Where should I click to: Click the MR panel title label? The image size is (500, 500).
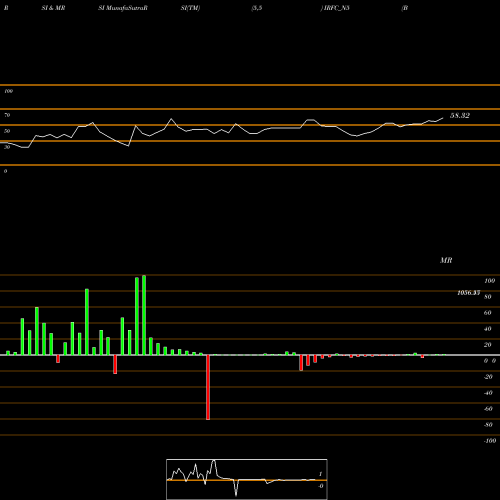(446, 260)
